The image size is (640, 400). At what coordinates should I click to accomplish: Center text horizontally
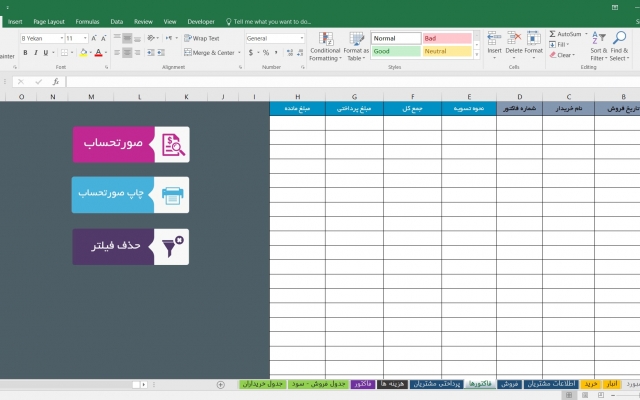[127, 53]
